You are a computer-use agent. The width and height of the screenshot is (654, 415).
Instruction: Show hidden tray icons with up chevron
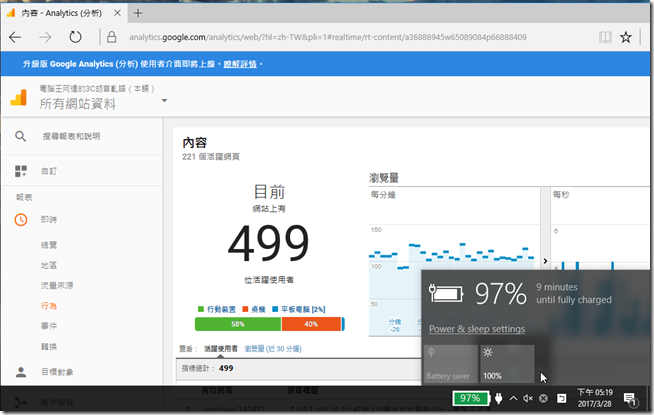(x=513, y=398)
